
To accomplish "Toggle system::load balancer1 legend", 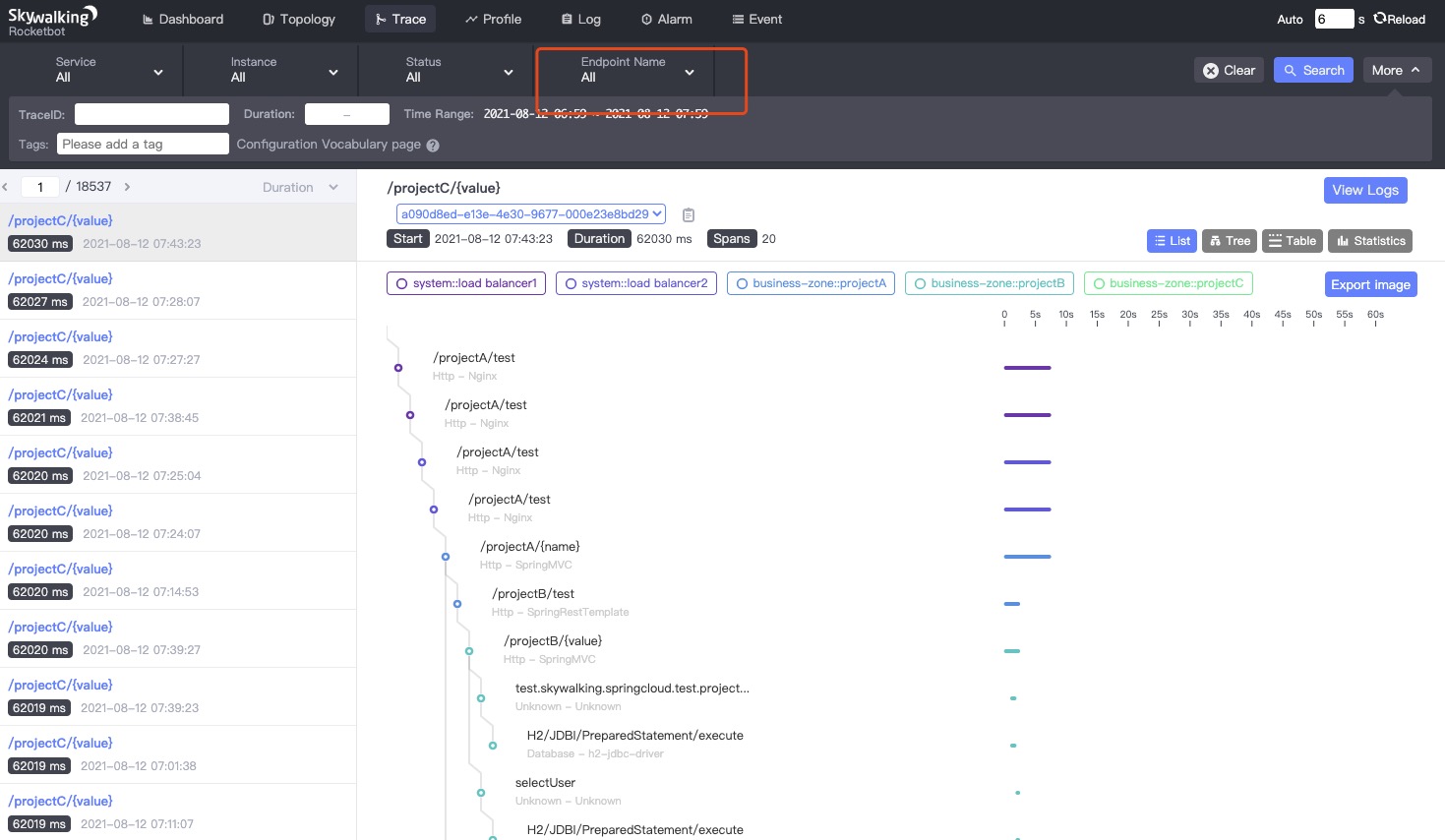I will point(466,283).
